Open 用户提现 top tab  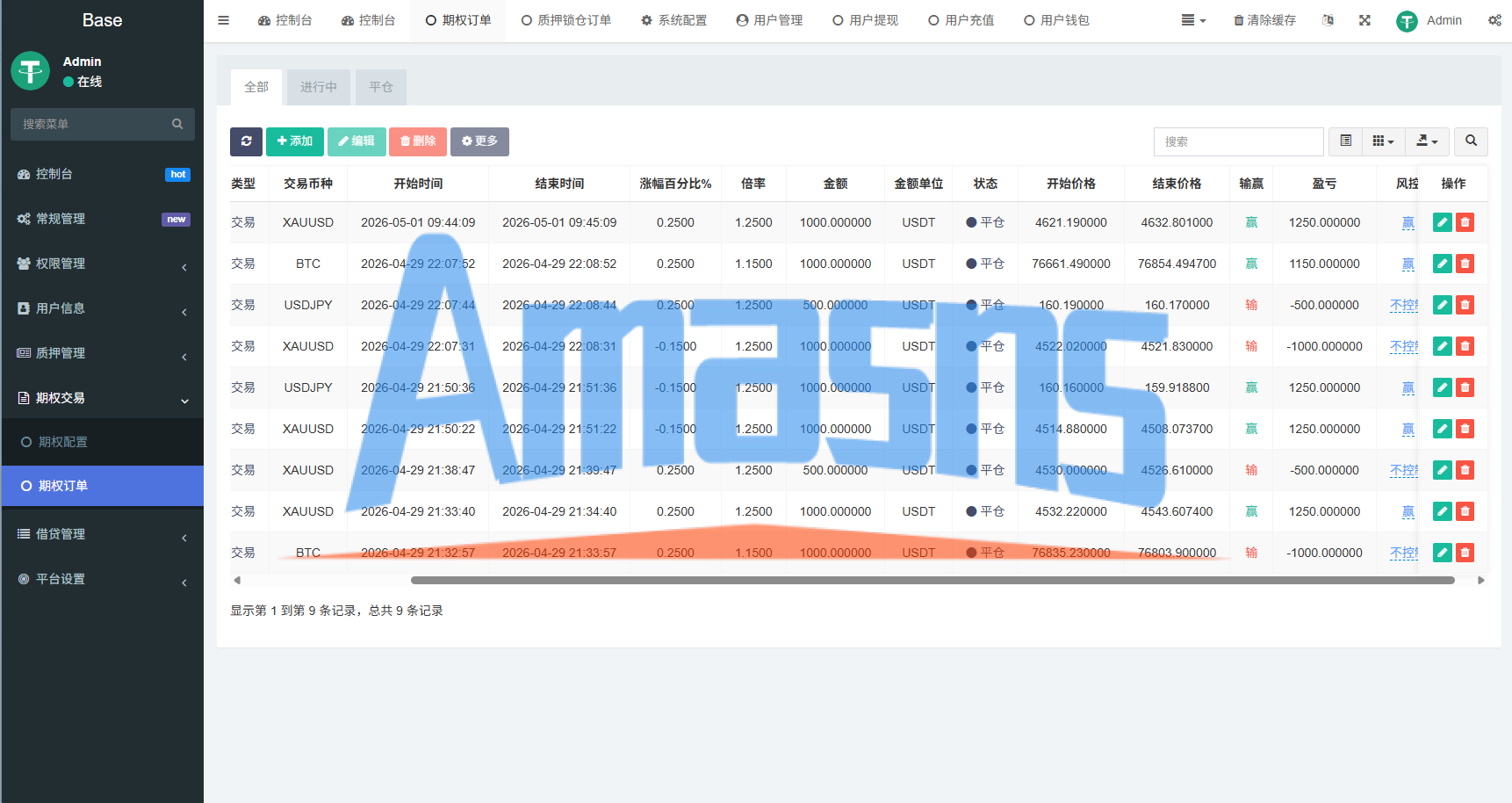(866, 20)
